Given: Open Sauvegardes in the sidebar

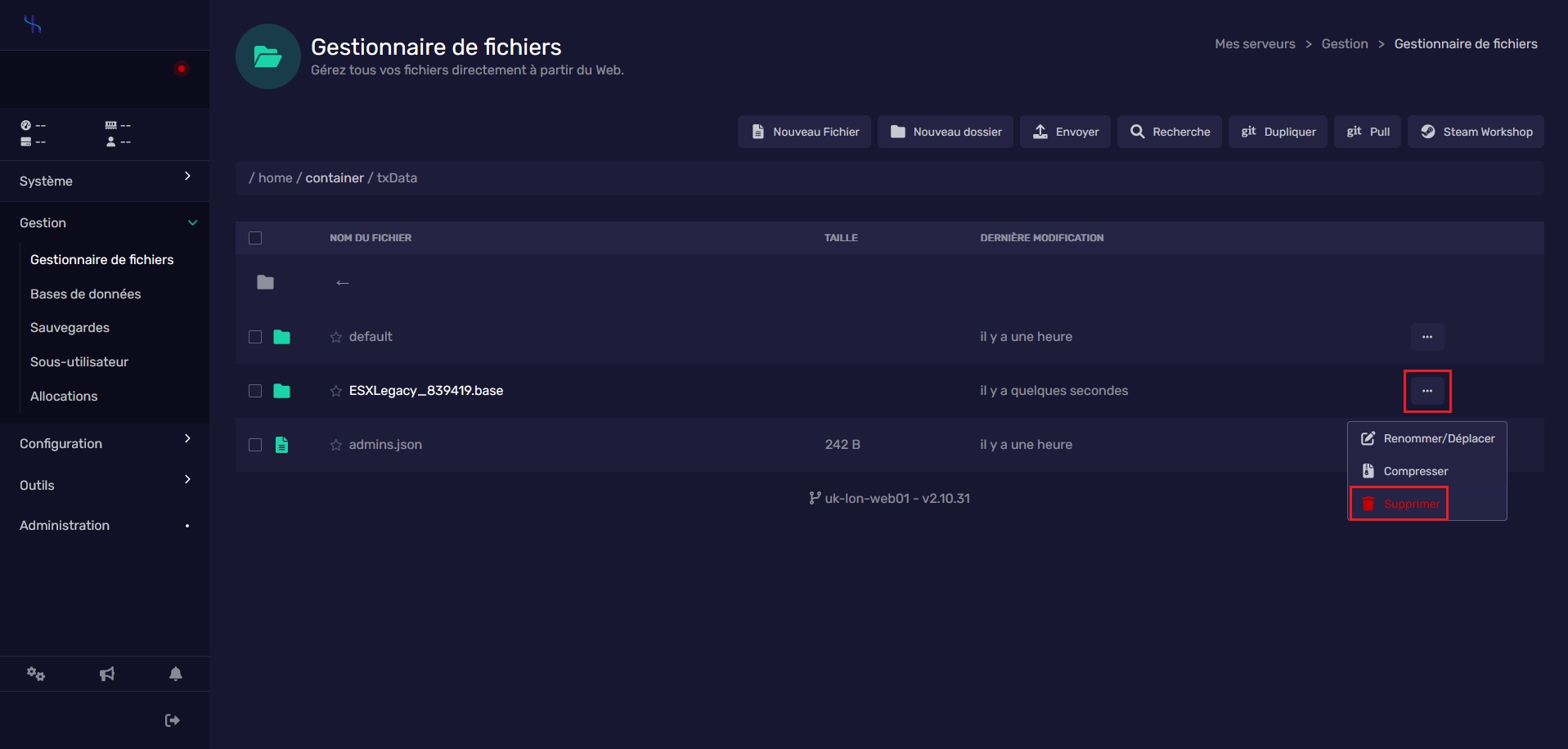Looking at the screenshot, I should coord(70,328).
